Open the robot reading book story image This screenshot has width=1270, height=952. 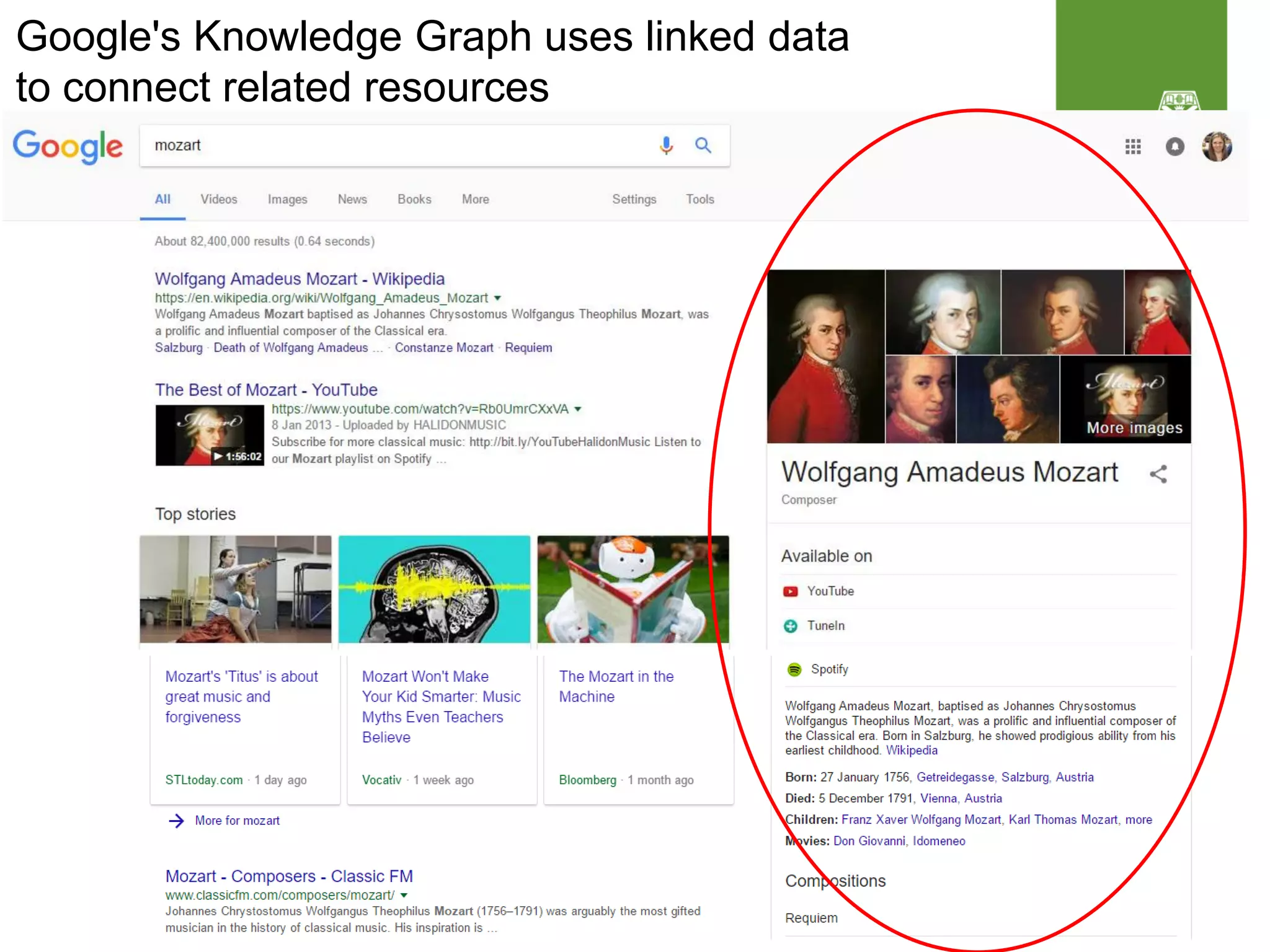pos(633,589)
